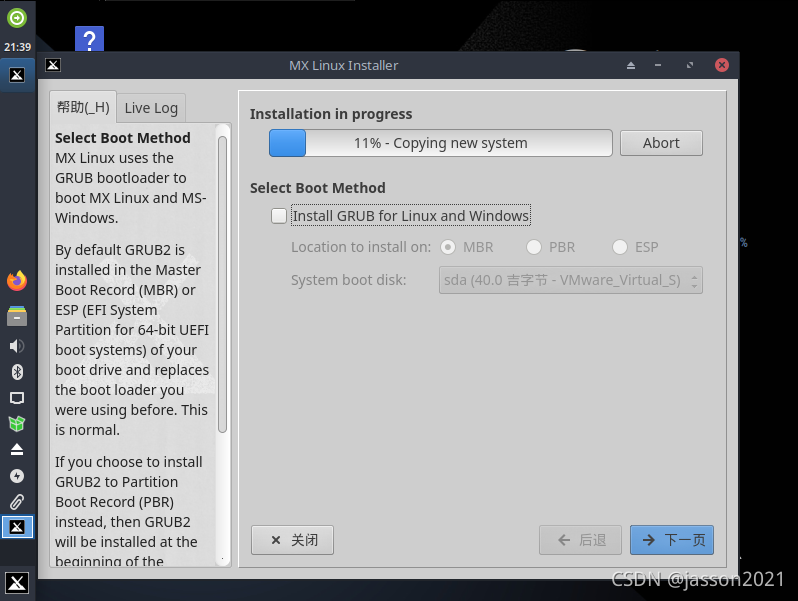Select the ESP install location
This screenshot has width=798, height=601.
coord(620,247)
